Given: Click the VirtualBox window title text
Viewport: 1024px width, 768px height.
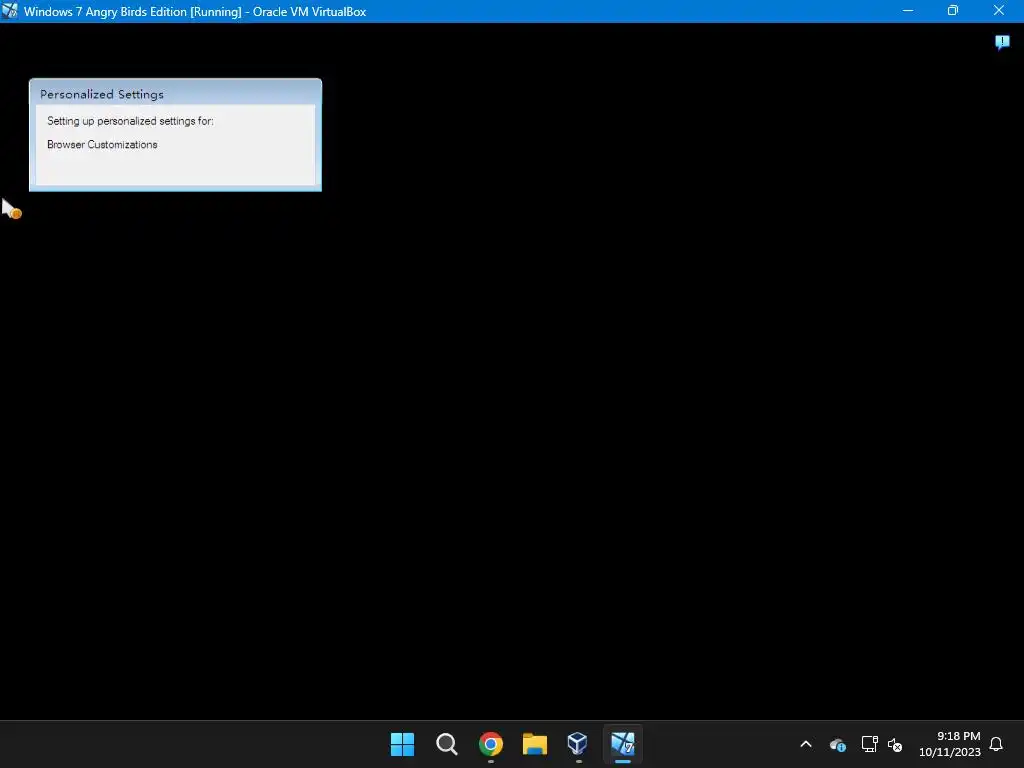Looking at the screenshot, I should [195, 12].
